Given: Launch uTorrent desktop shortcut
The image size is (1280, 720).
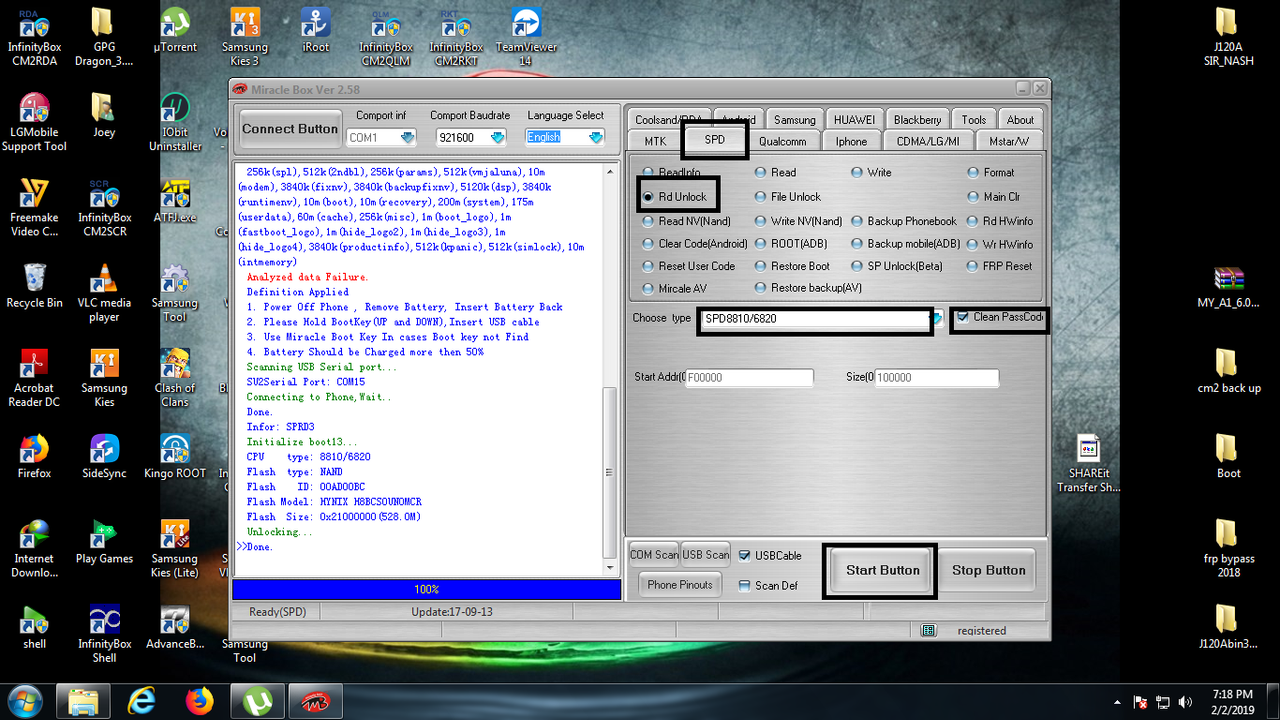Looking at the screenshot, I should [x=175, y=30].
